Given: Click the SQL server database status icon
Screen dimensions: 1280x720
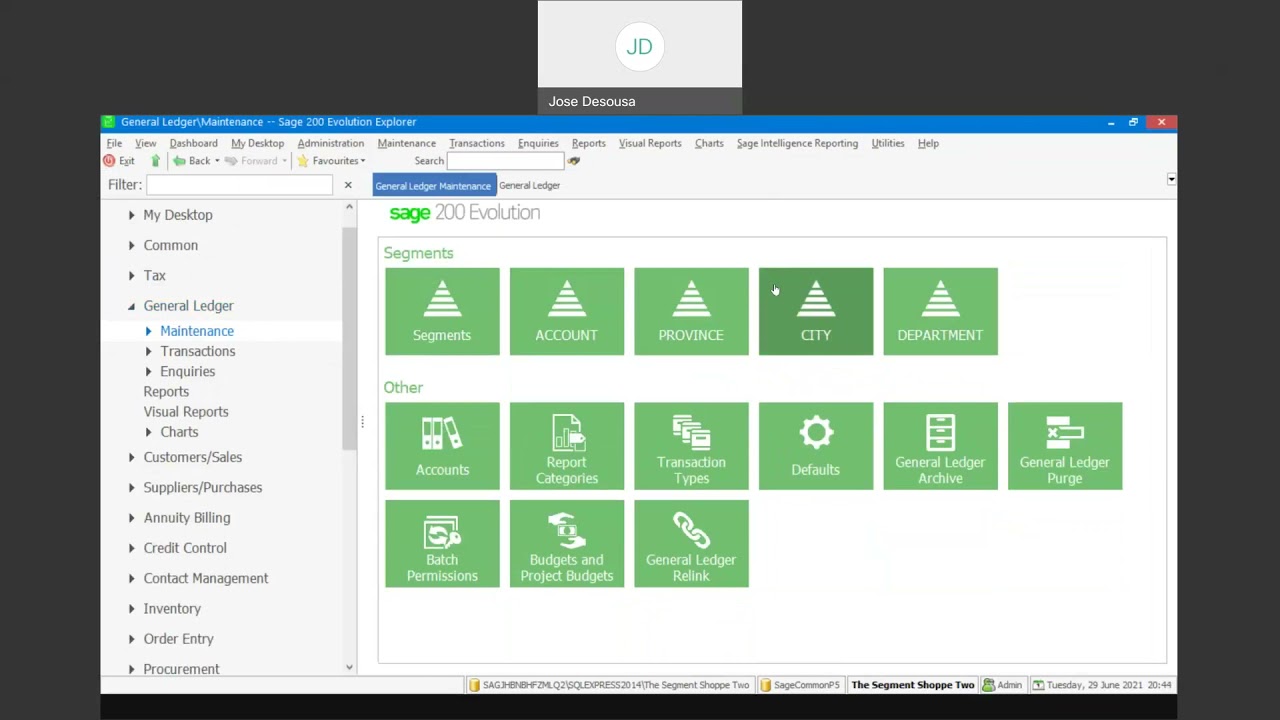Looking at the screenshot, I should pyautogui.click(x=475, y=685).
